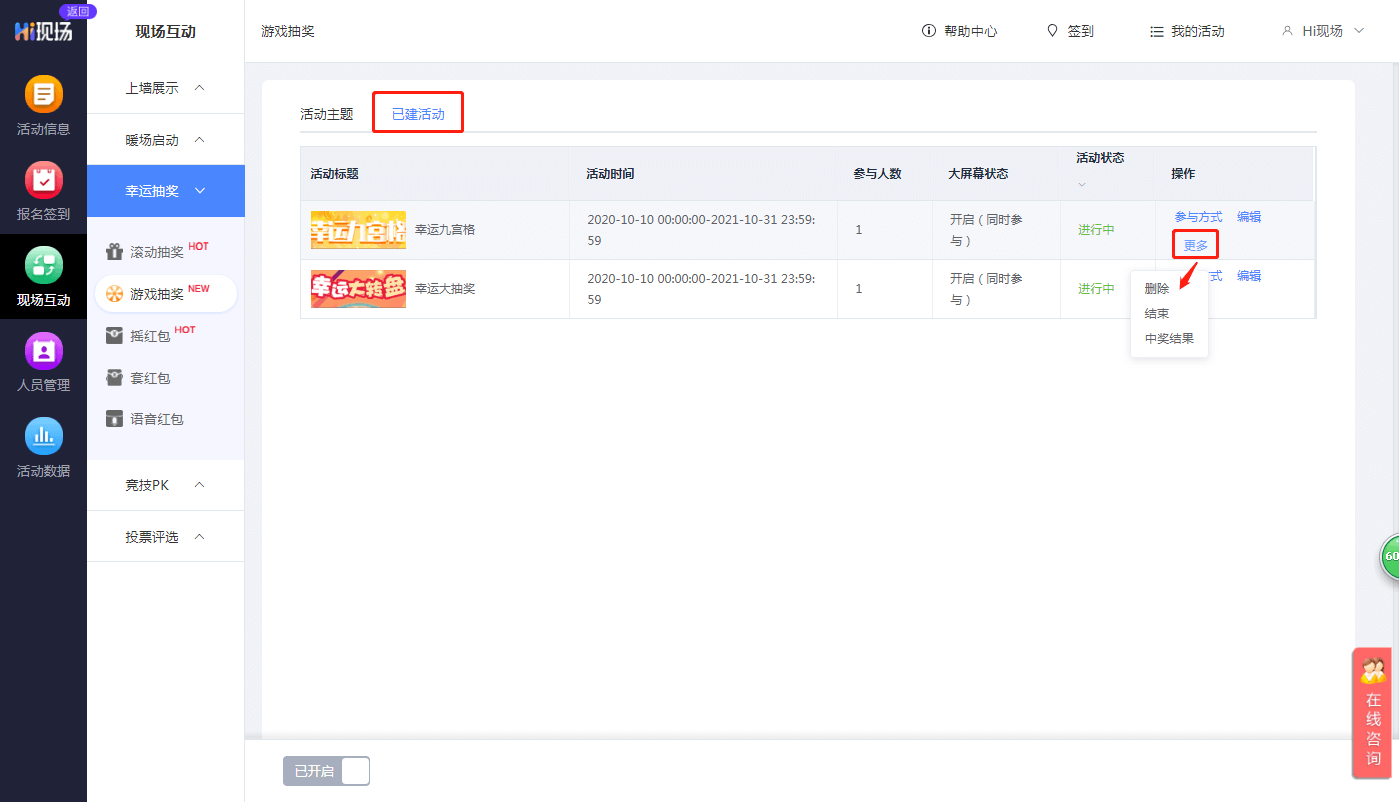Choose 删除 from the 更多 menu
The width and height of the screenshot is (1399, 802).
pyautogui.click(x=1157, y=288)
